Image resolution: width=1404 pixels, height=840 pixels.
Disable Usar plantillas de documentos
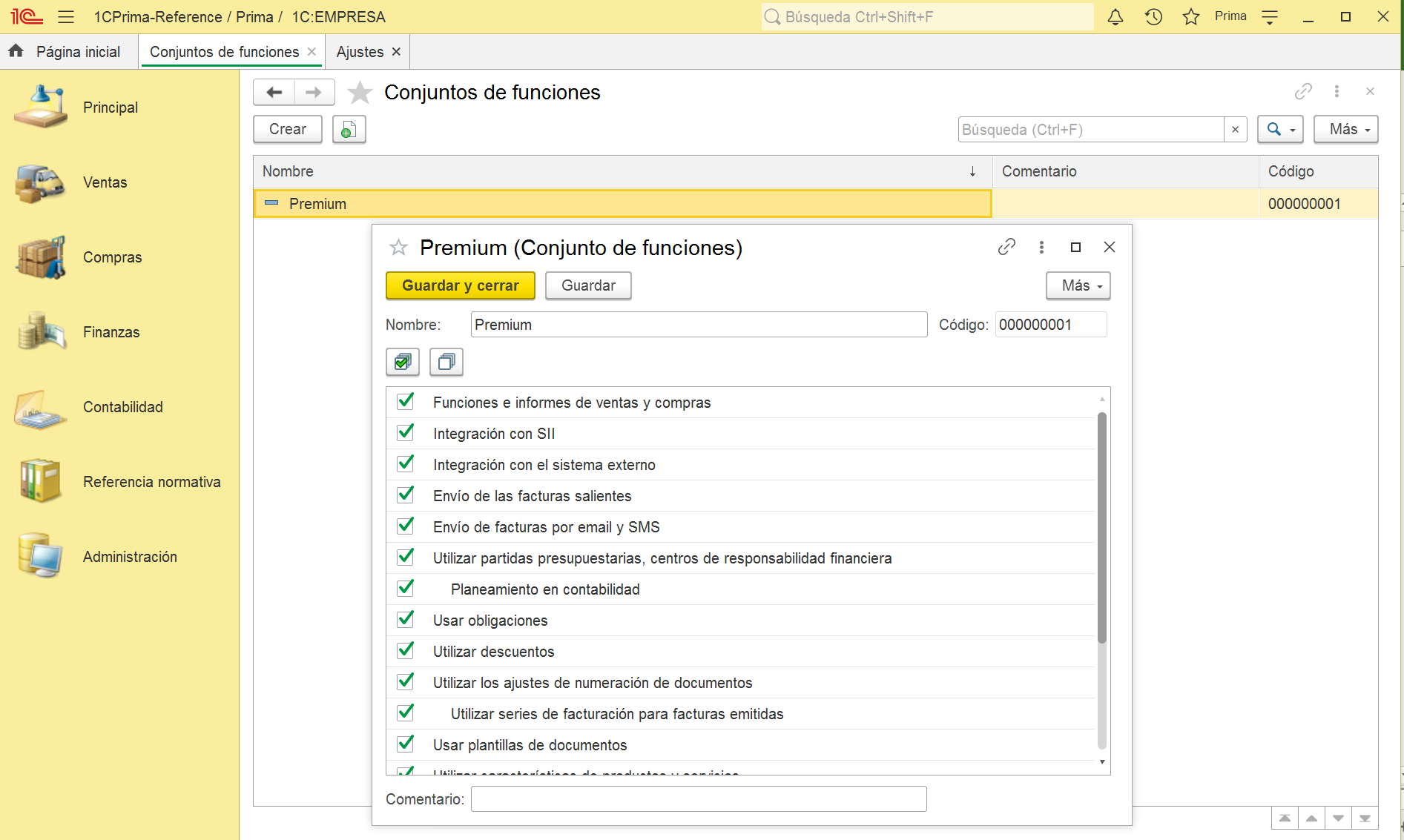click(406, 744)
